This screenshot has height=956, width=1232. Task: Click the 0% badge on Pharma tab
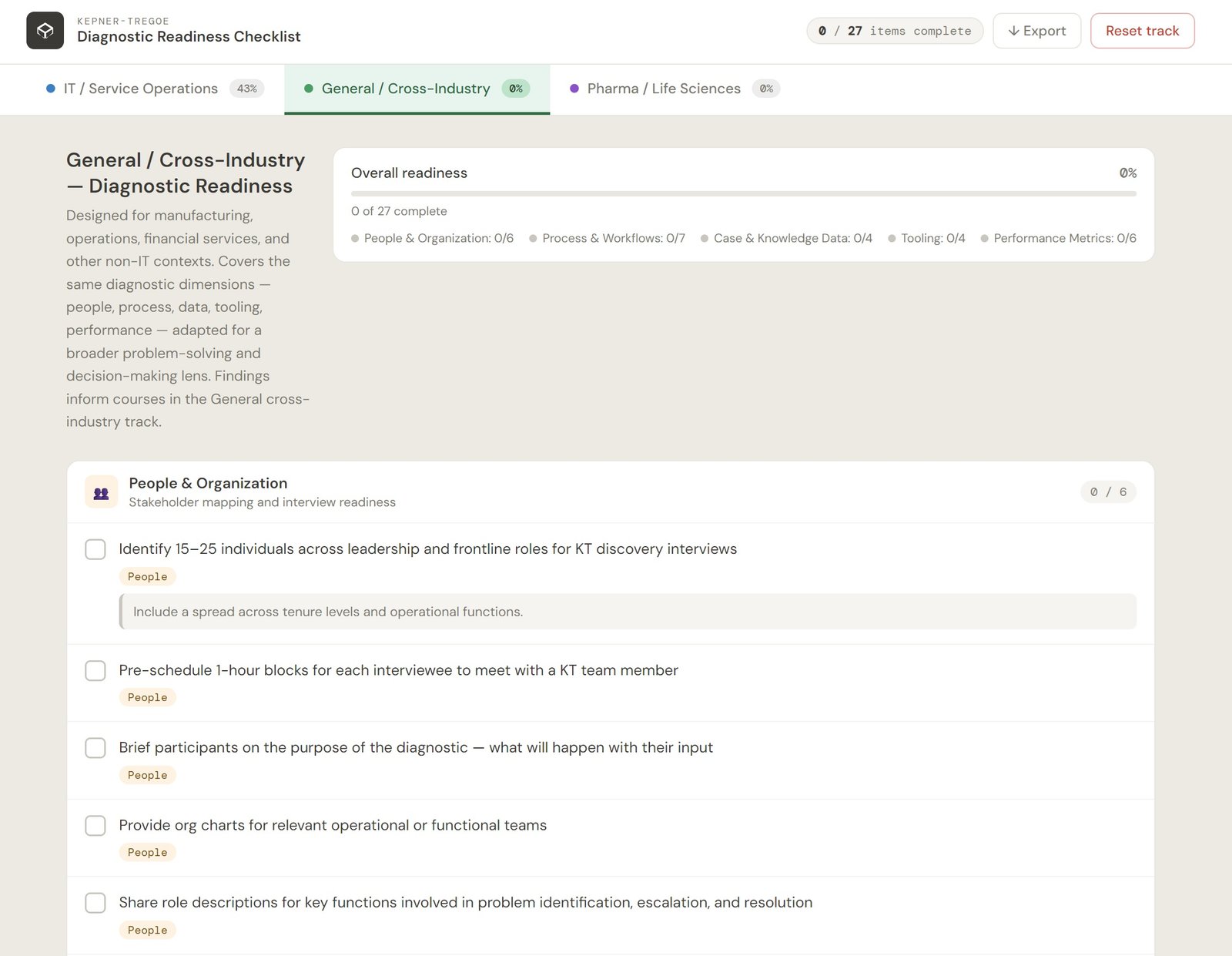coord(766,89)
